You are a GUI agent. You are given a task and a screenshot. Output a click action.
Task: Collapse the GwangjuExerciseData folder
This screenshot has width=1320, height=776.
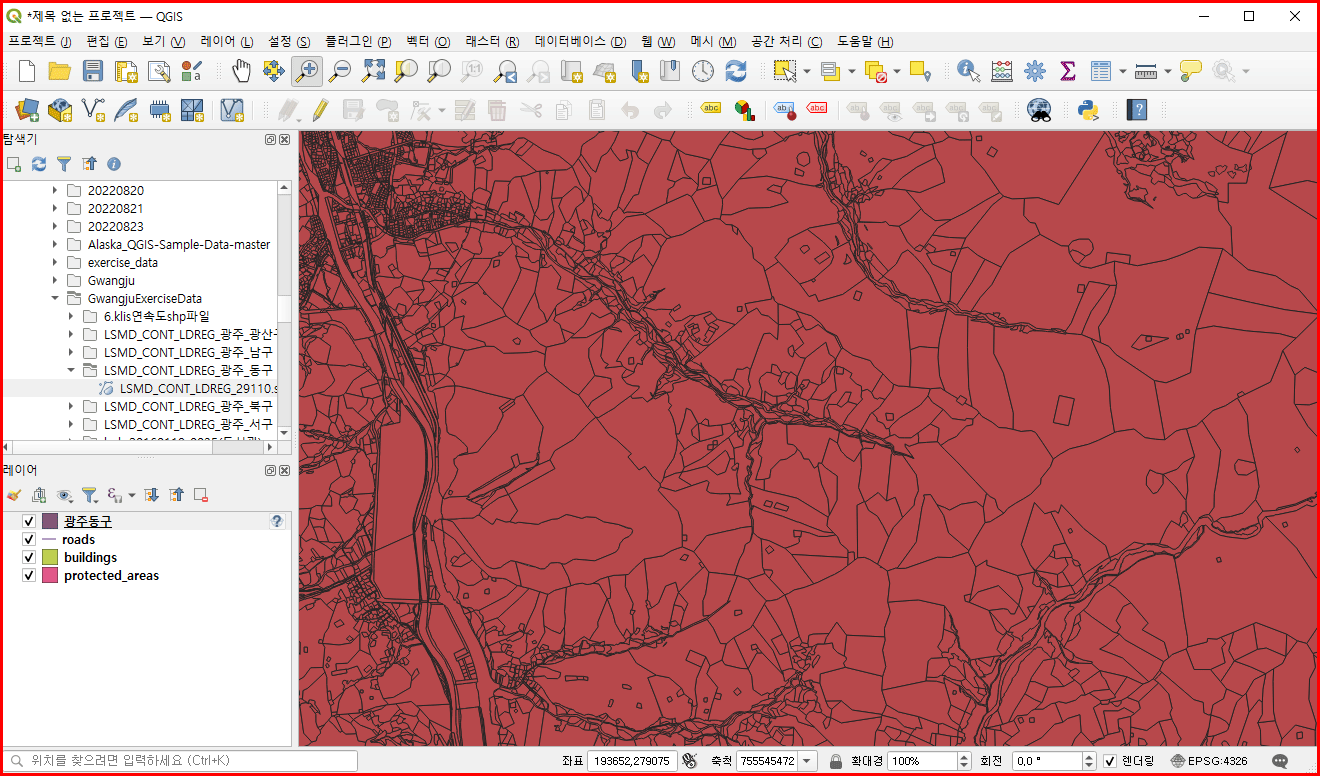point(55,298)
